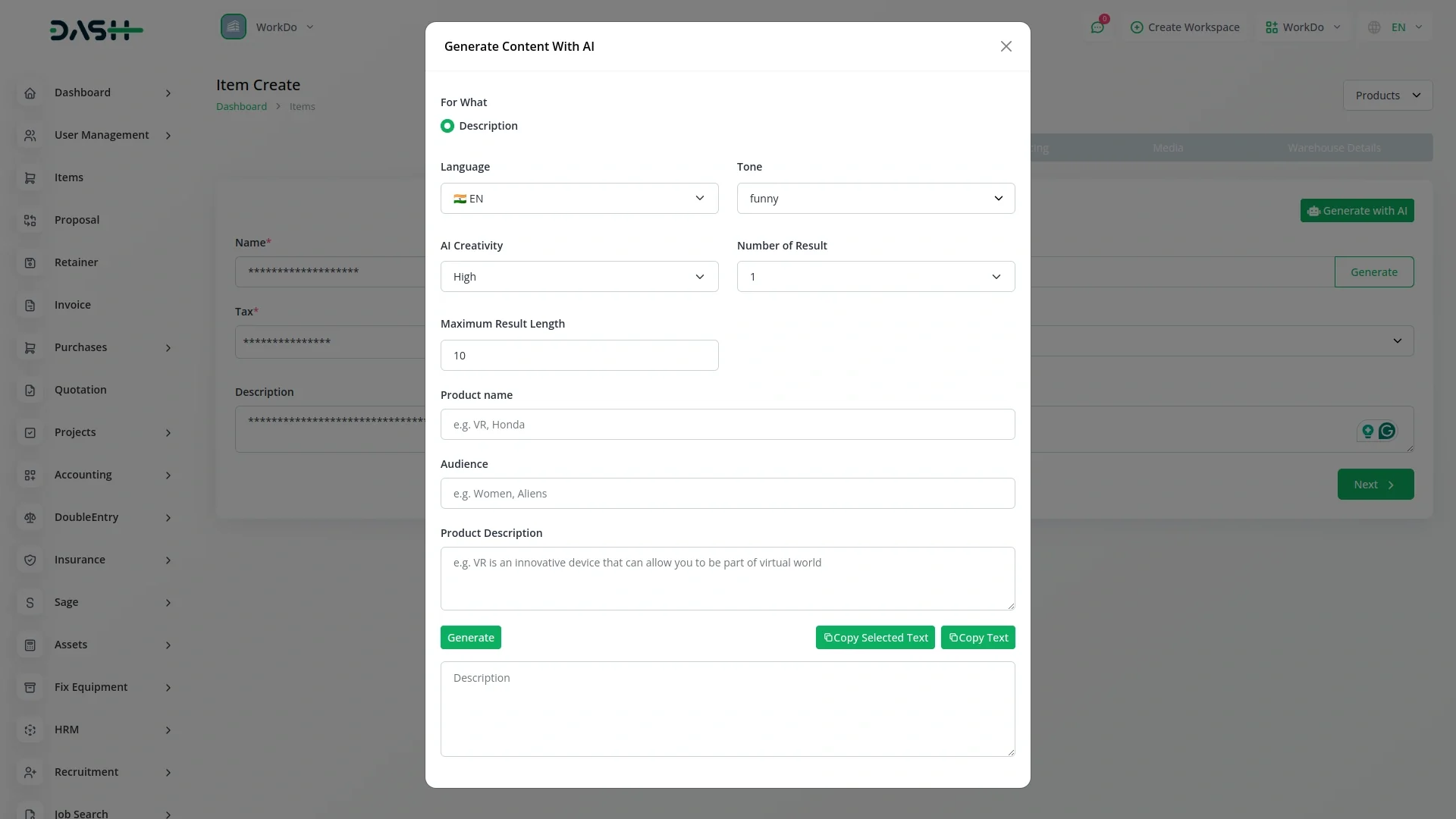Click the DoubleEntry balance scale icon
This screenshot has width=1456, height=819.
[x=30, y=517]
